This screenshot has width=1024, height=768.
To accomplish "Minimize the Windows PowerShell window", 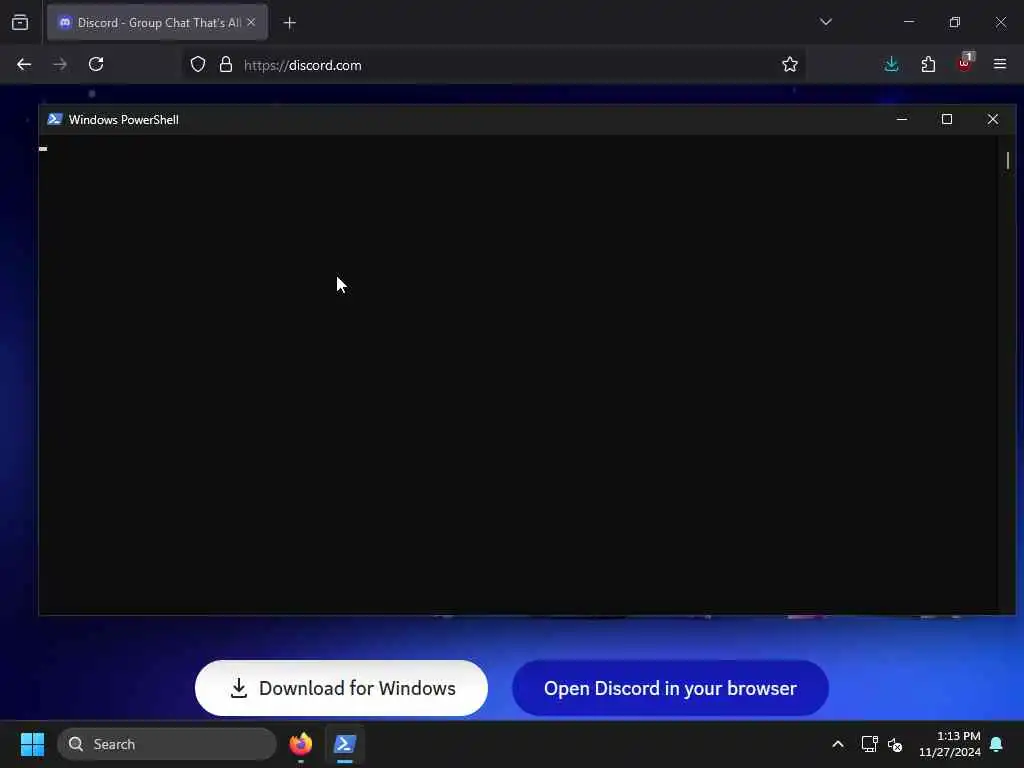I will click(902, 120).
